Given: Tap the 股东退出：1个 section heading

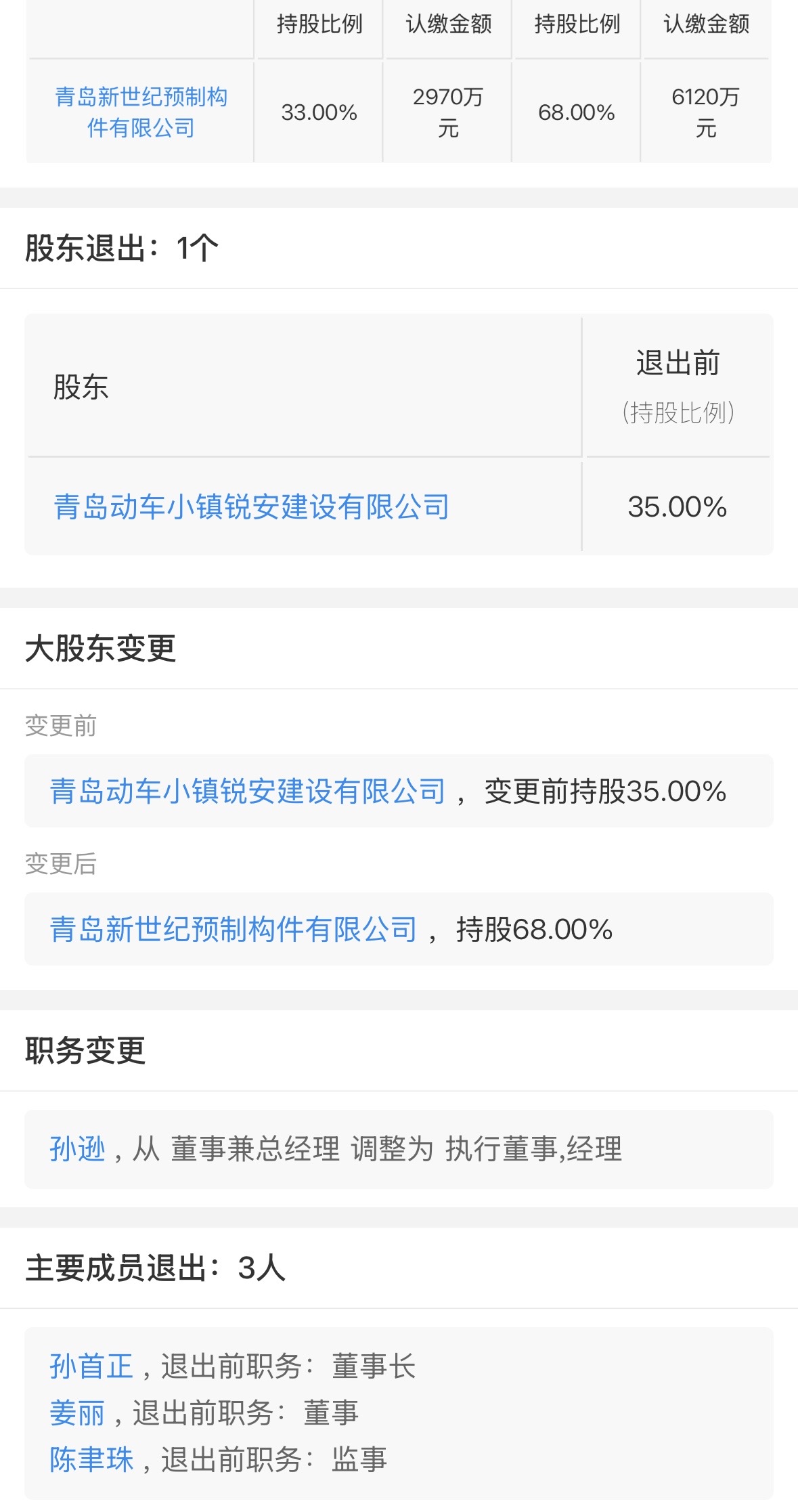Looking at the screenshot, I should (x=122, y=248).
